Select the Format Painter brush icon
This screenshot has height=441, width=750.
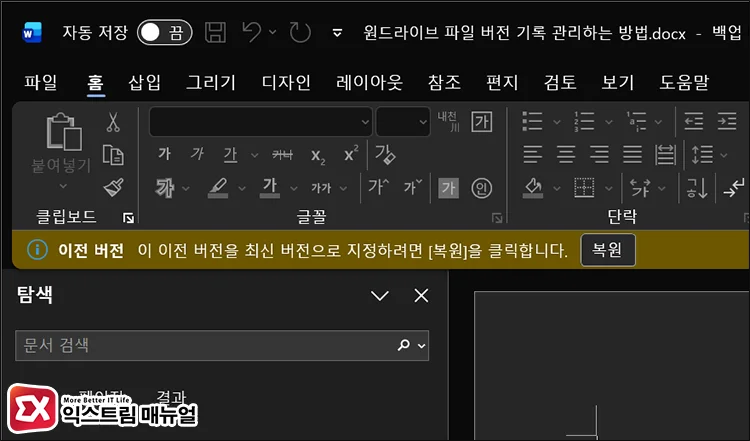point(113,187)
